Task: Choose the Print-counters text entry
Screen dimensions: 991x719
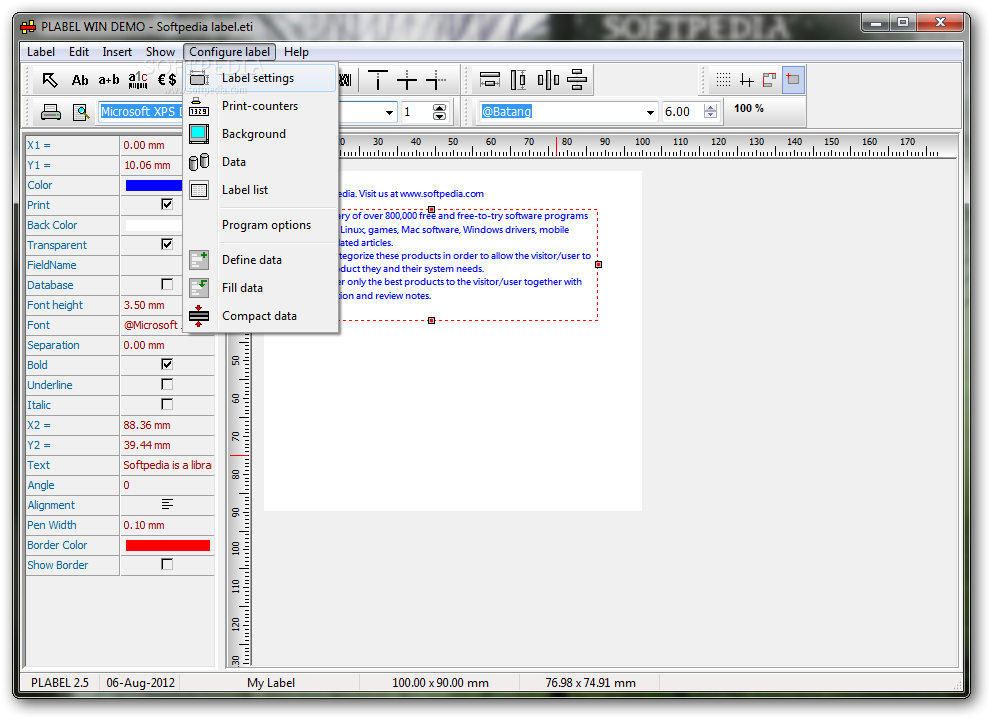Action: point(260,106)
